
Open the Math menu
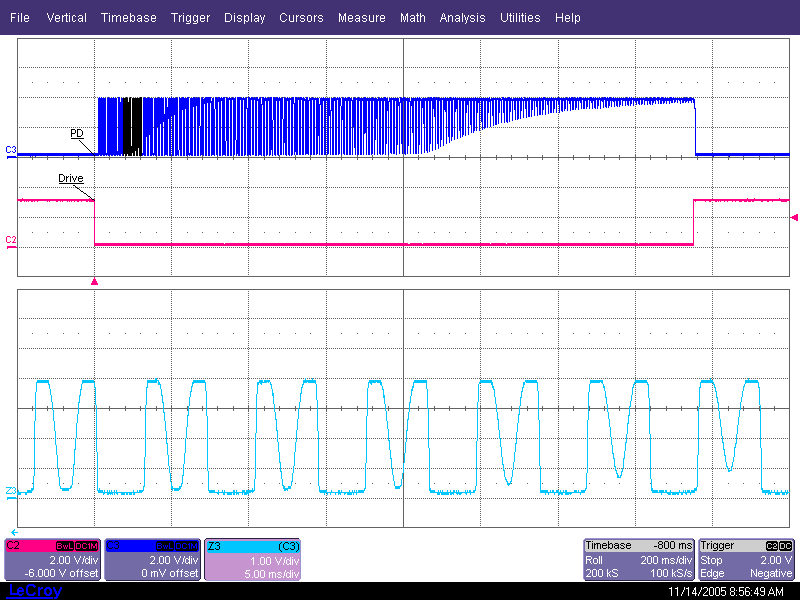click(413, 18)
